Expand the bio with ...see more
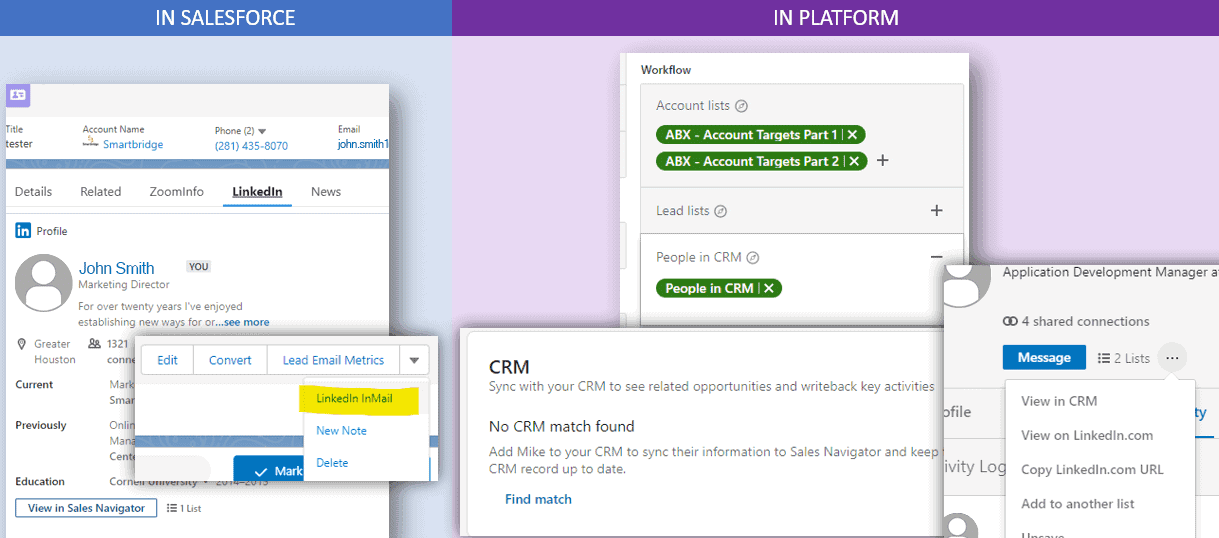The image size is (1219, 538). tap(241, 322)
